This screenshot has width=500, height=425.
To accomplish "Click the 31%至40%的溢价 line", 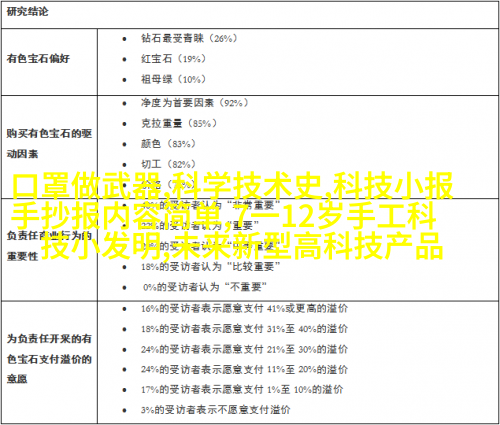I will 244,329.
